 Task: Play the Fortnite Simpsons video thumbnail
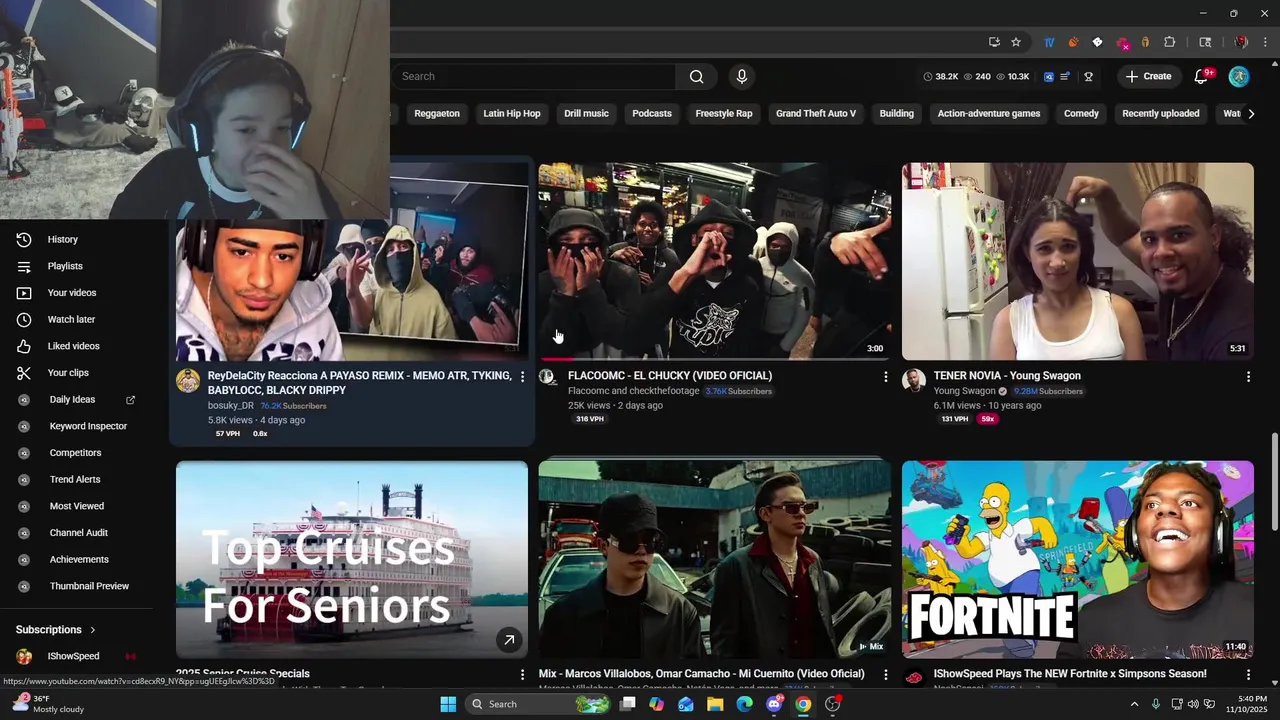[1077, 559]
